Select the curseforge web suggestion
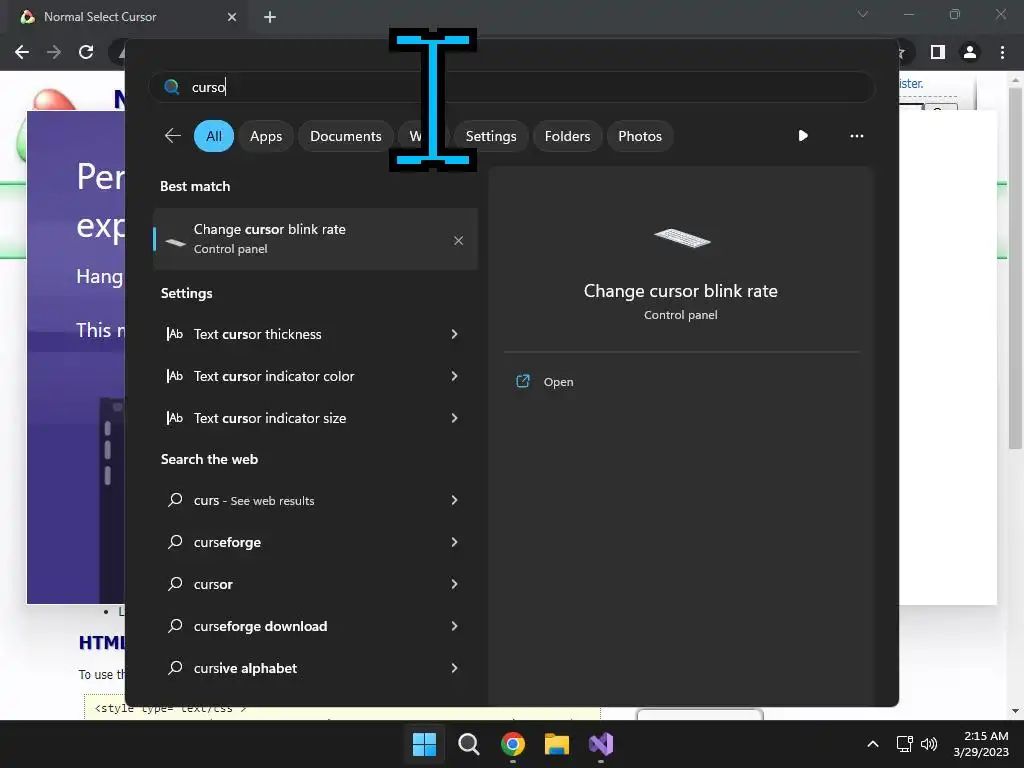Image resolution: width=1024 pixels, height=768 pixels. pyautogui.click(x=315, y=541)
